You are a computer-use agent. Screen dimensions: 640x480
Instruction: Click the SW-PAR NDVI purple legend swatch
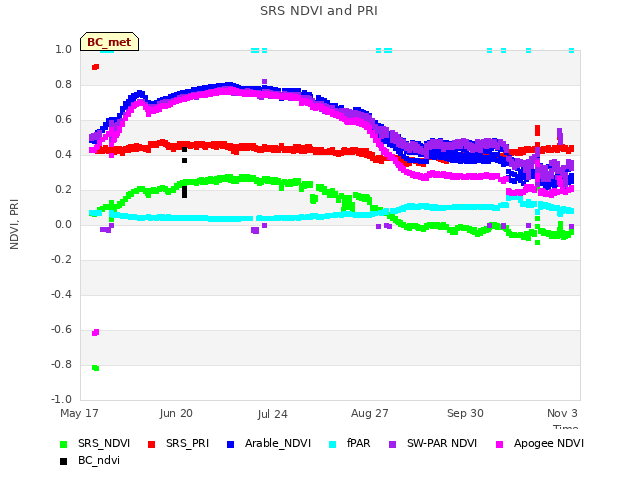(x=392, y=444)
